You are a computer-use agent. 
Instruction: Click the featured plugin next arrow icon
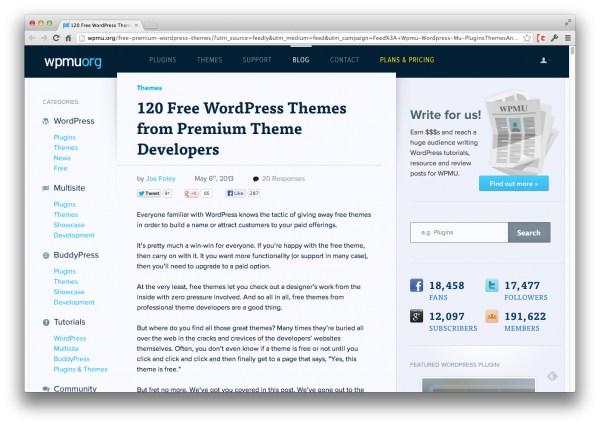point(552,376)
